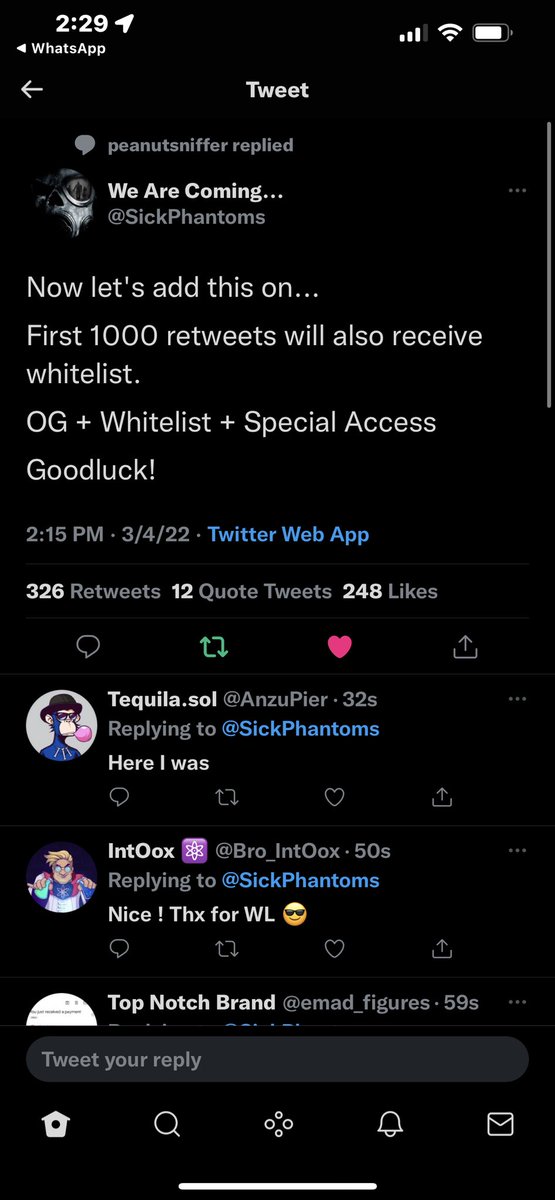Viewport: 555px width, 1200px height.
Task: Tap the back arrow in the Tweet header
Action: click(x=32, y=90)
